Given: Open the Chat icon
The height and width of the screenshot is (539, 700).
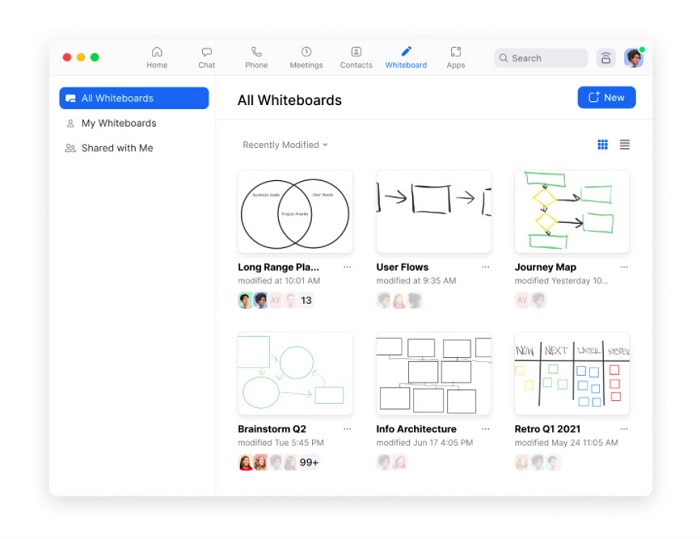Looking at the screenshot, I should [206, 52].
